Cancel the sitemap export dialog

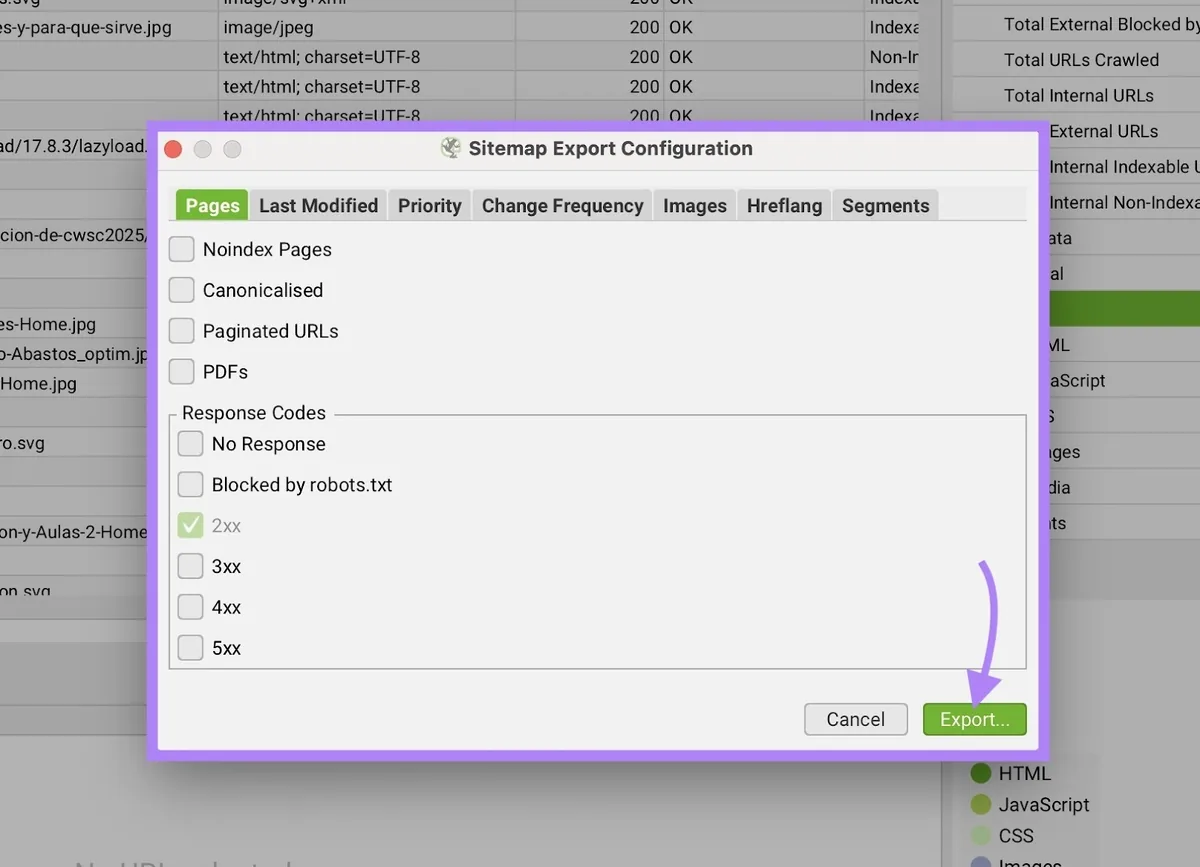[x=856, y=719]
